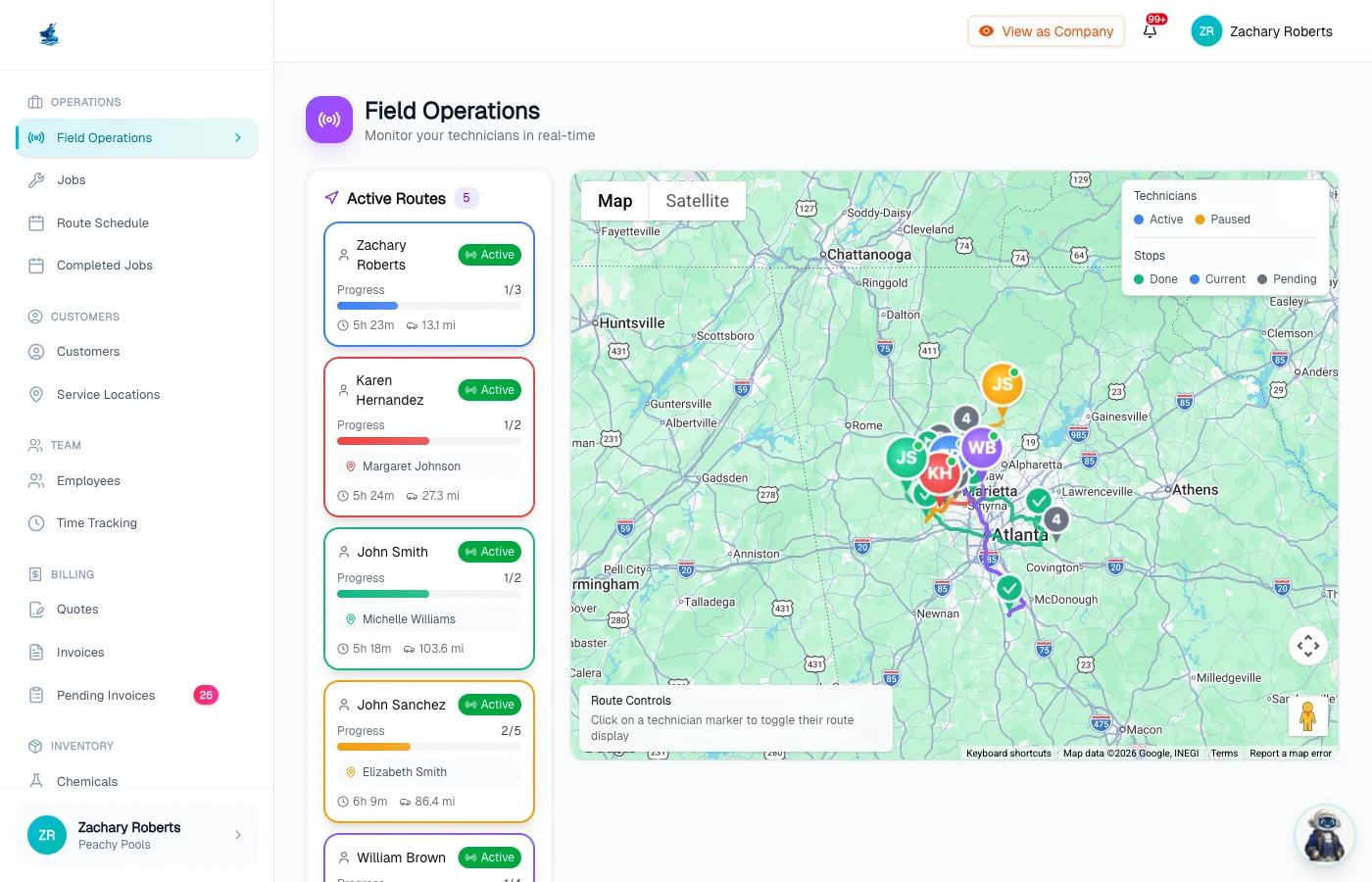Image resolution: width=1372 pixels, height=882 pixels.
Task: Enter fullscreen mode on the map
Action: click(1308, 645)
